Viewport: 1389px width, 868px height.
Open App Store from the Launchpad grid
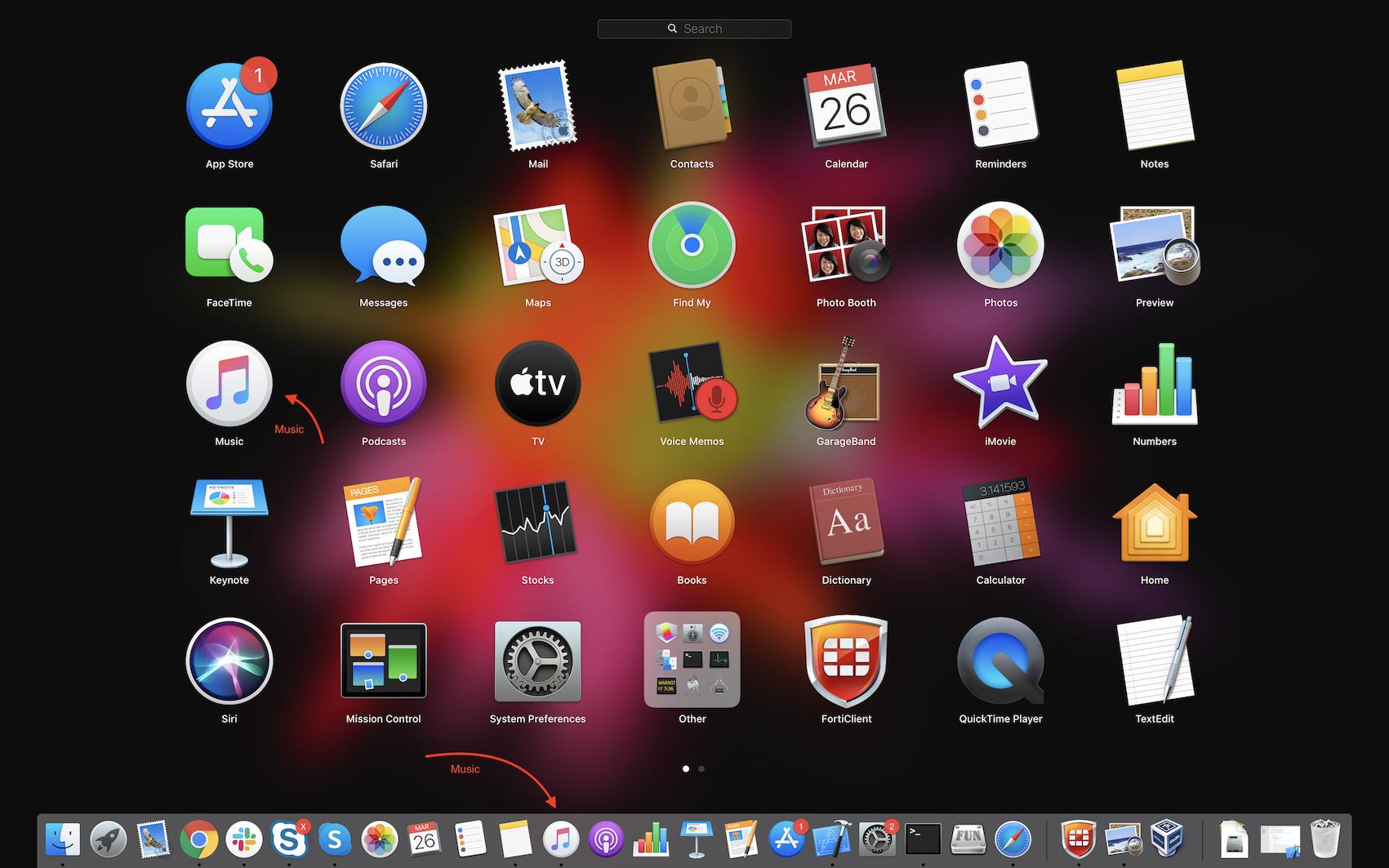click(229, 106)
